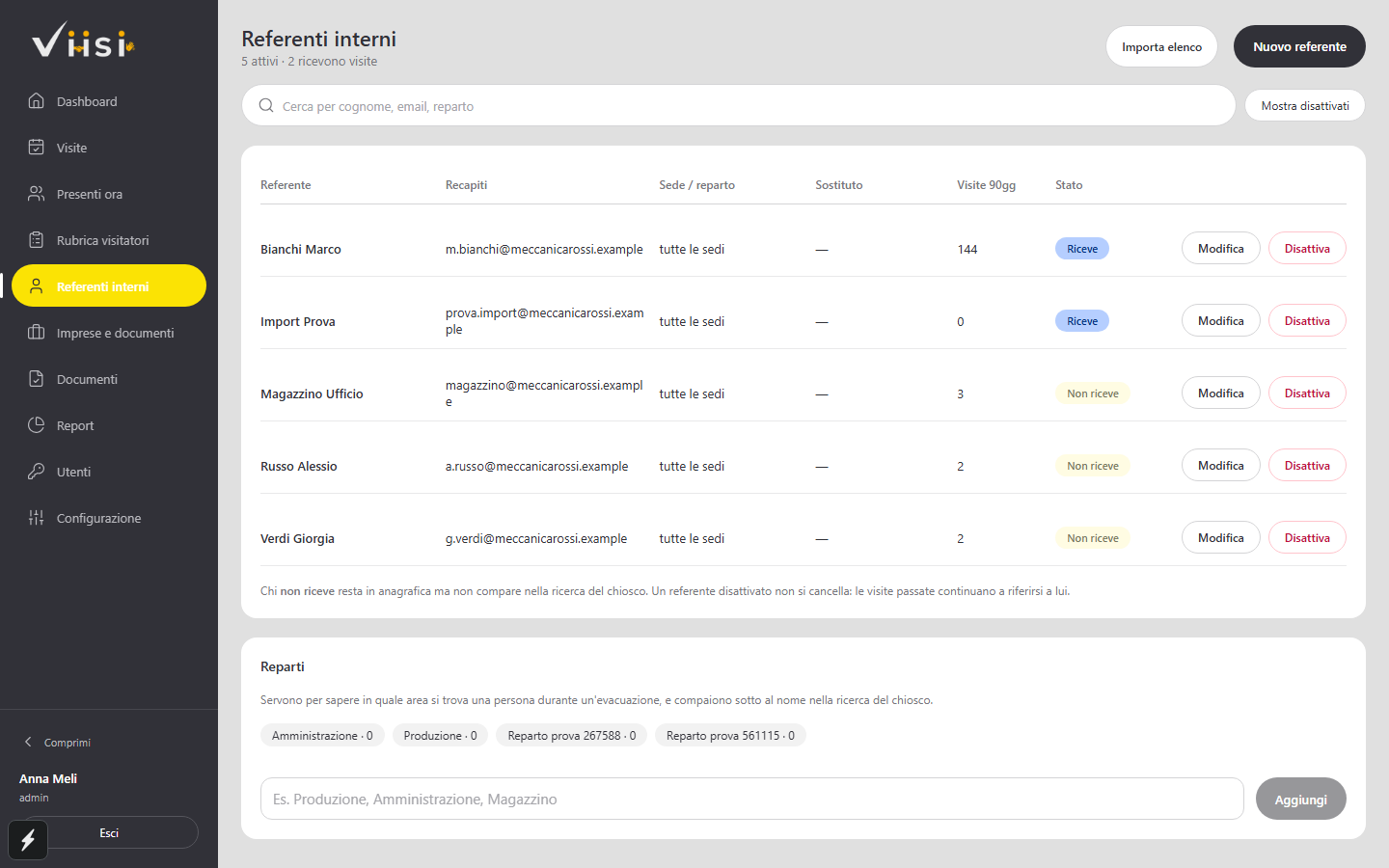Select Reparto prova 561115 chip

pos(730,735)
